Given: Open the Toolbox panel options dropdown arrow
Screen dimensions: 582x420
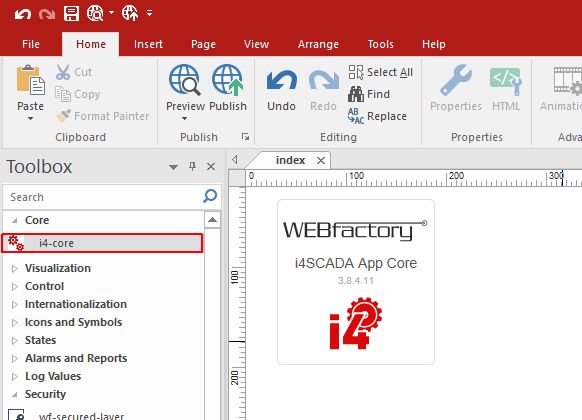Looking at the screenshot, I should click(x=173, y=167).
